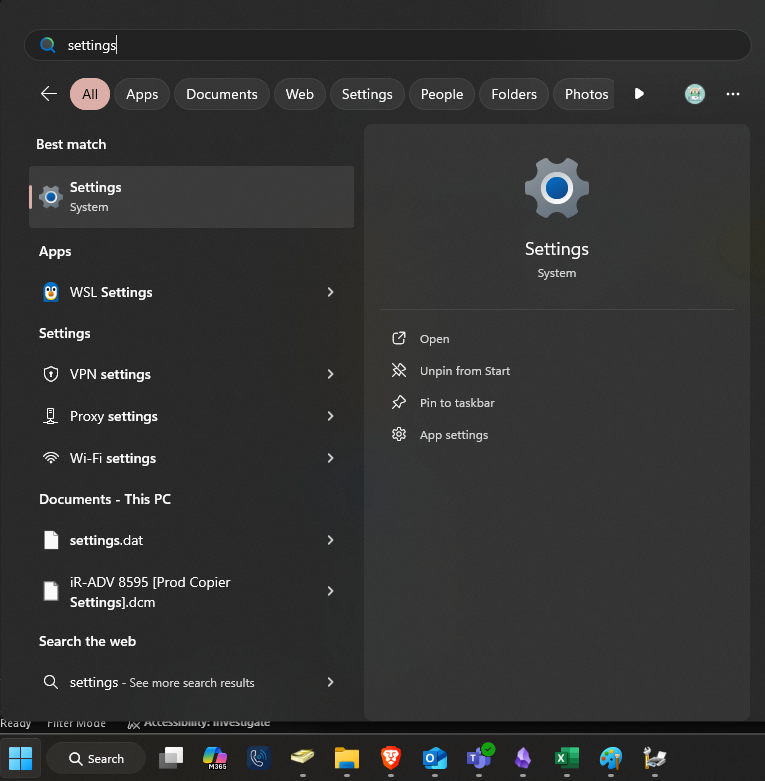
Task: Click the large Settings gear in preview pane
Action: click(557, 188)
